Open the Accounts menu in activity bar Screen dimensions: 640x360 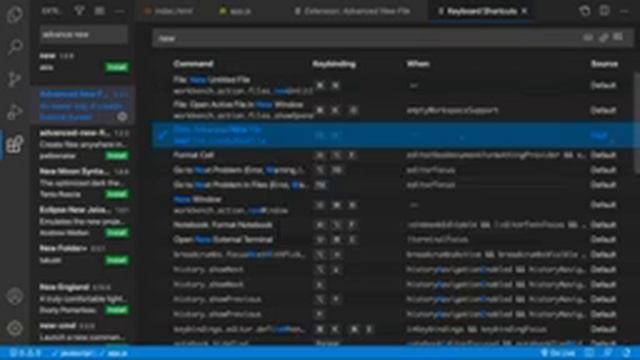tap(15, 296)
